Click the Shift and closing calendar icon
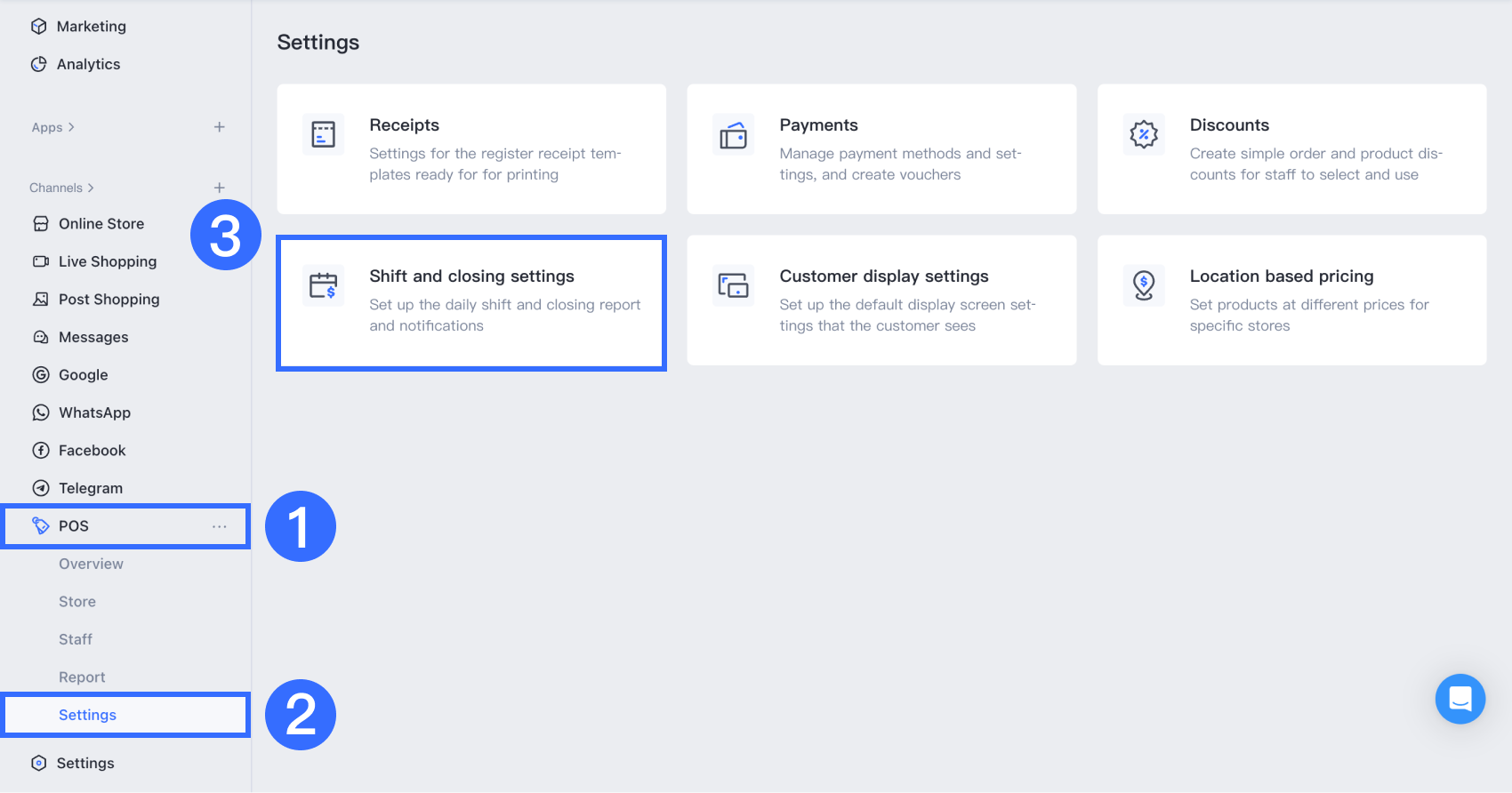Screen dimensions: 1512x793 pos(323,285)
